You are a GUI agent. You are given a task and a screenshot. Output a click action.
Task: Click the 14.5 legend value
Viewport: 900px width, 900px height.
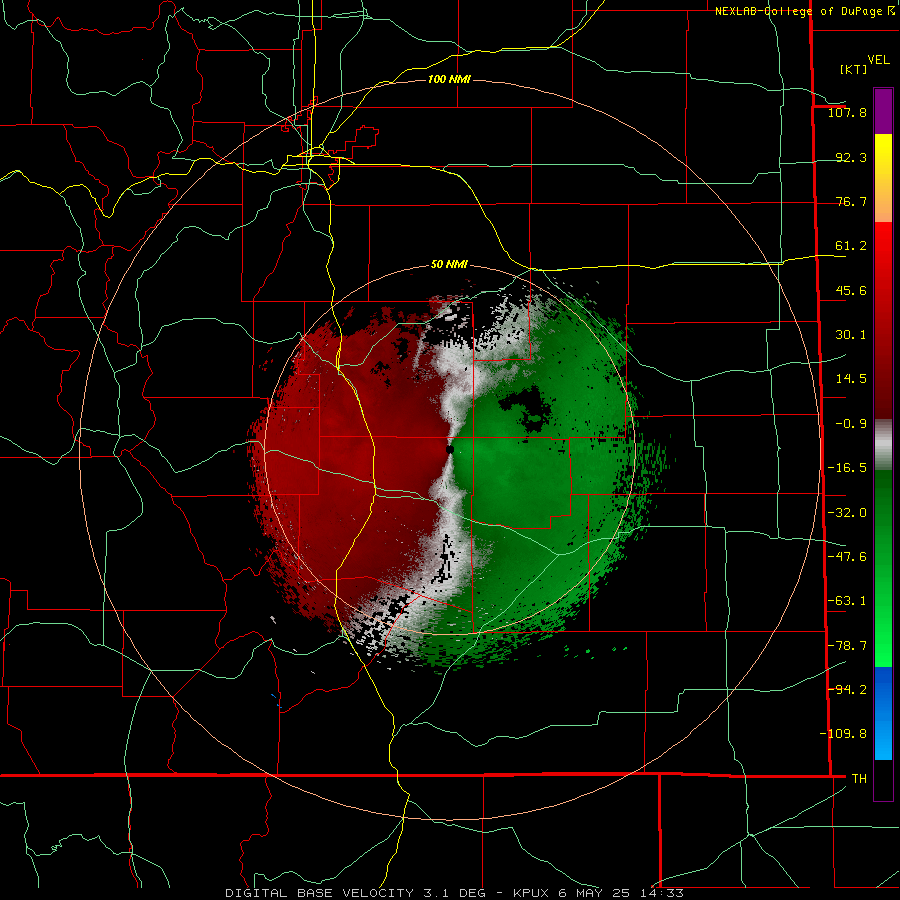pyautogui.click(x=851, y=379)
